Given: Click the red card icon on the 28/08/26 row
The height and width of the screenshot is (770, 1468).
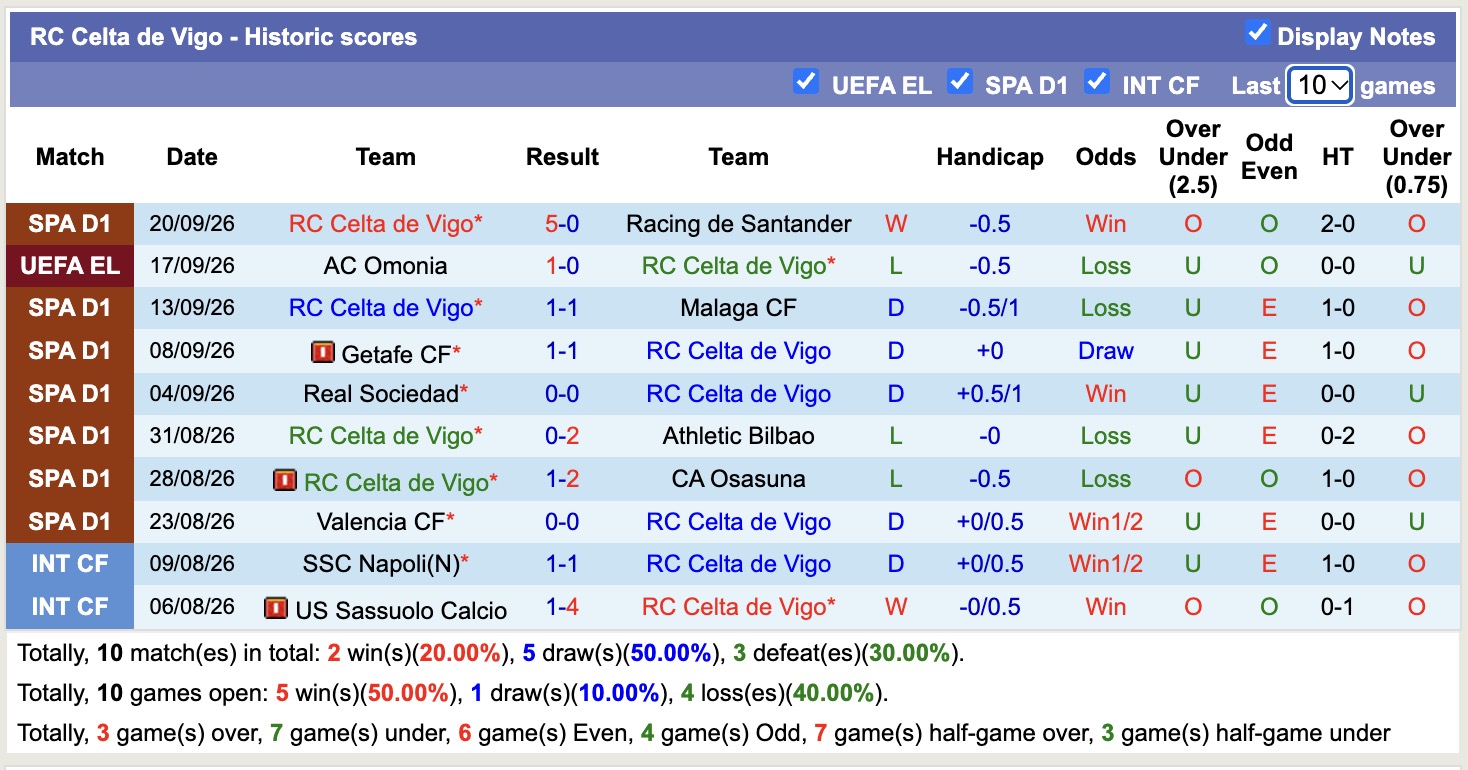Looking at the screenshot, I should [x=284, y=481].
